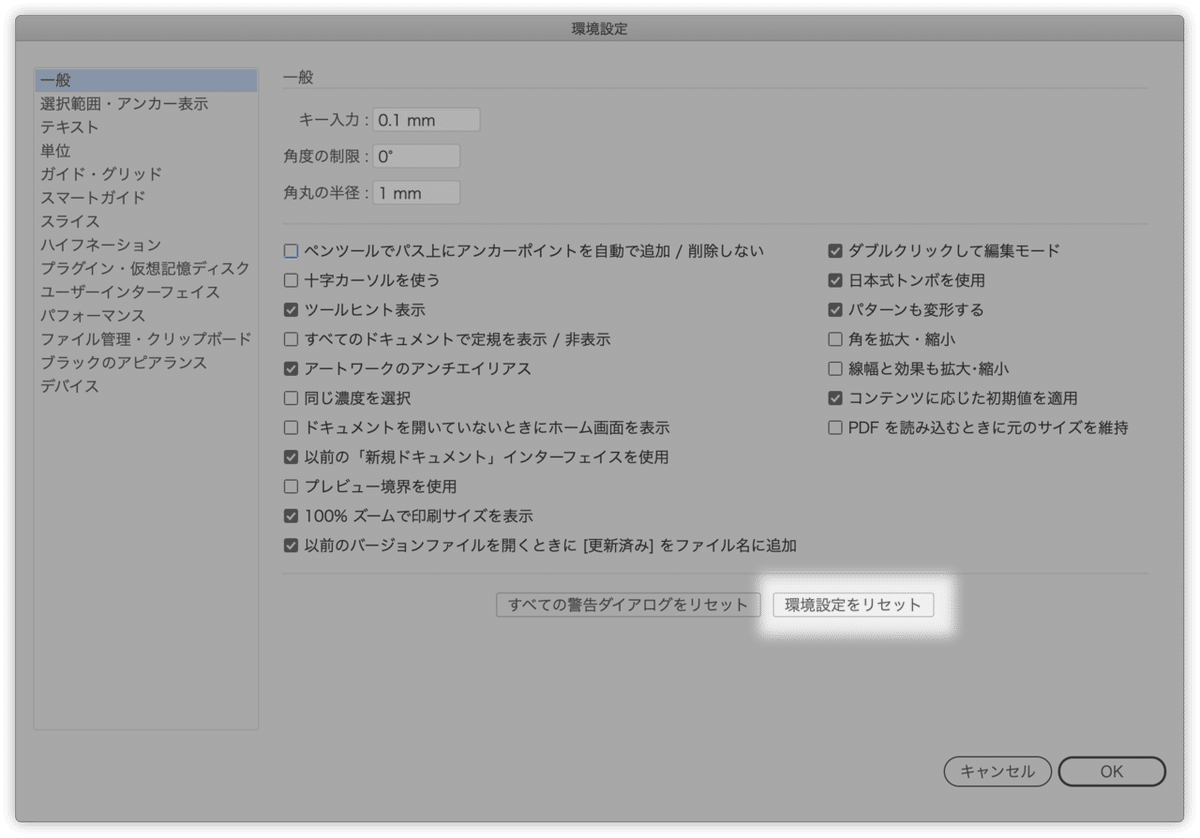This screenshot has width=1200, height=838.
Task: Edit the キー入力 value field
Action: coord(424,119)
